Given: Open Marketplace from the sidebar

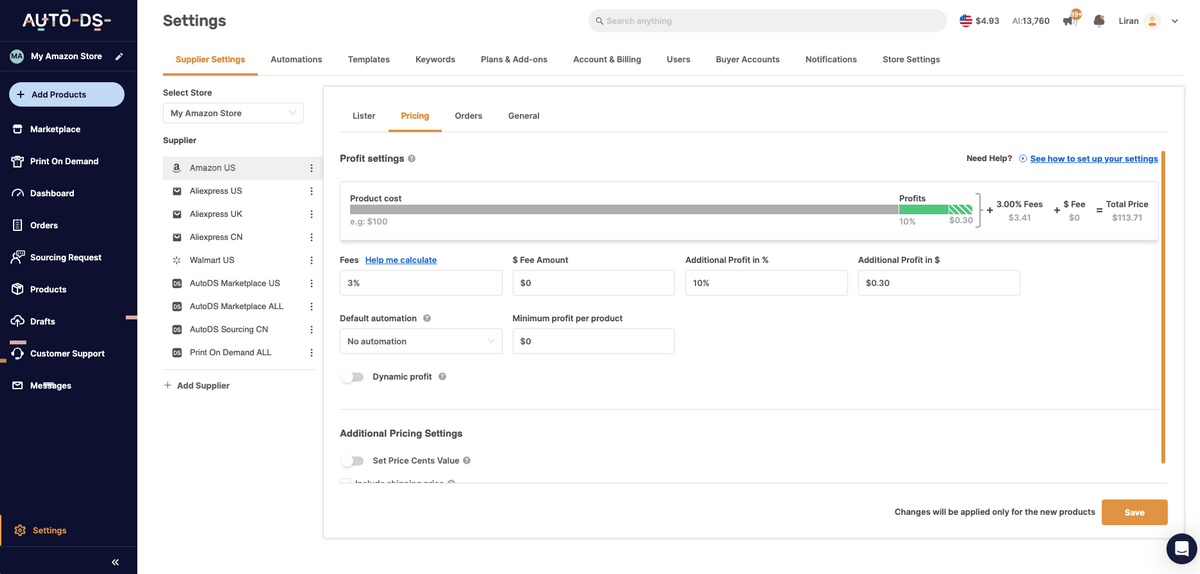Looking at the screenshot, I should [x=55, y=129].
